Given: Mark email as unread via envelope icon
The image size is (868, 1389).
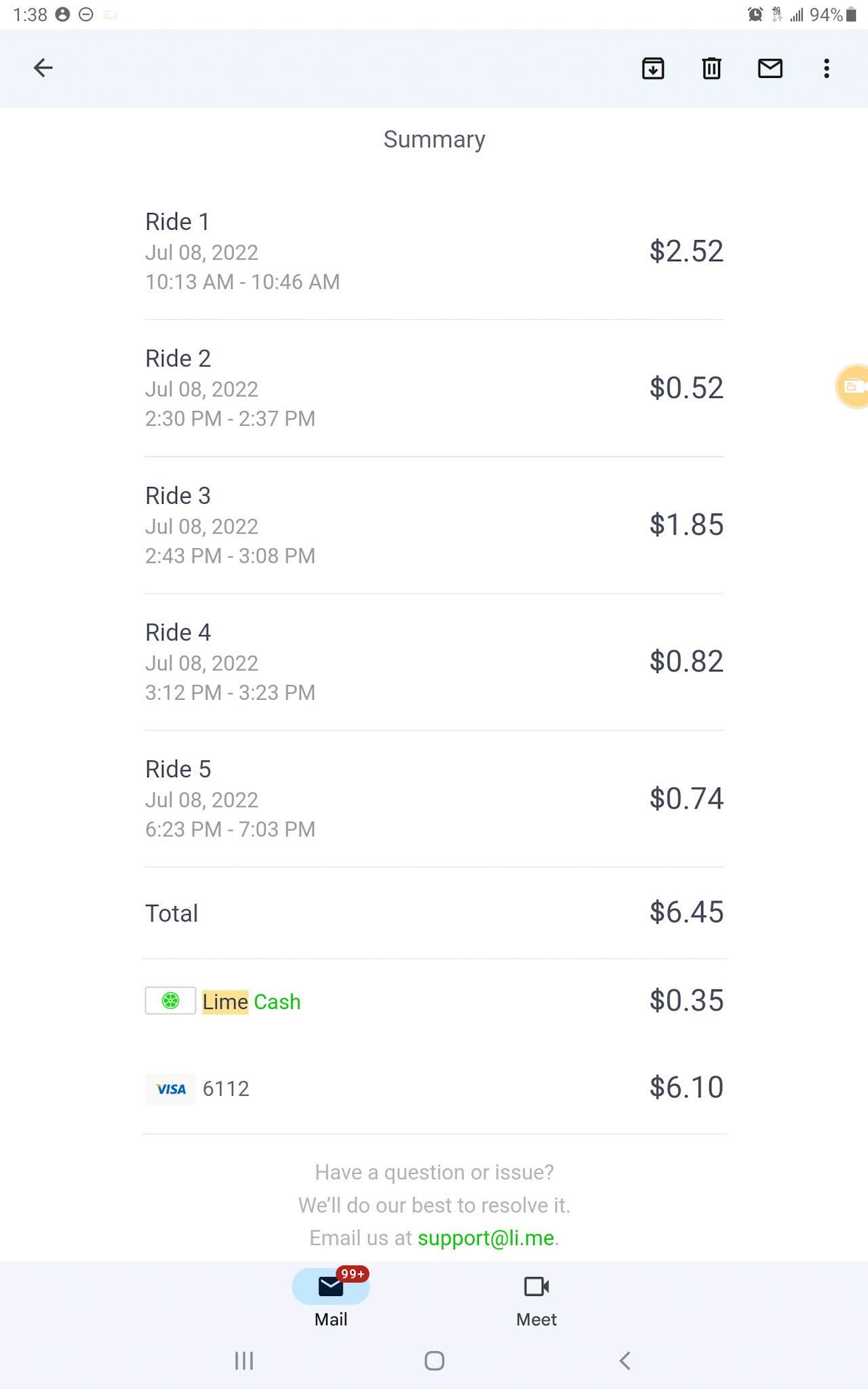Looking at the screenshot, I should click(770, 69).
